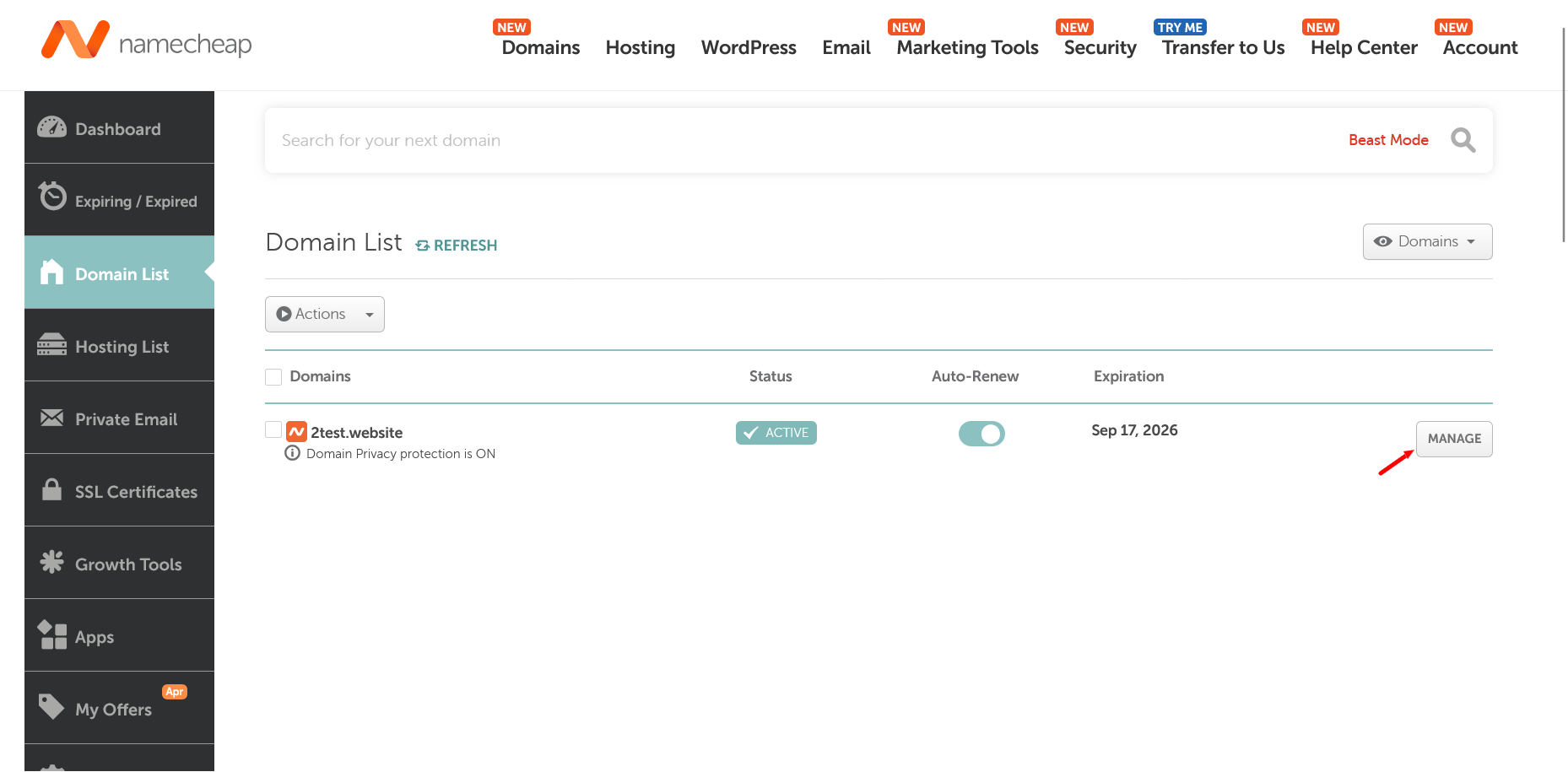Click MANAGE for 2test.website
Viewport: 1568px width, 772px height.
1454,439
